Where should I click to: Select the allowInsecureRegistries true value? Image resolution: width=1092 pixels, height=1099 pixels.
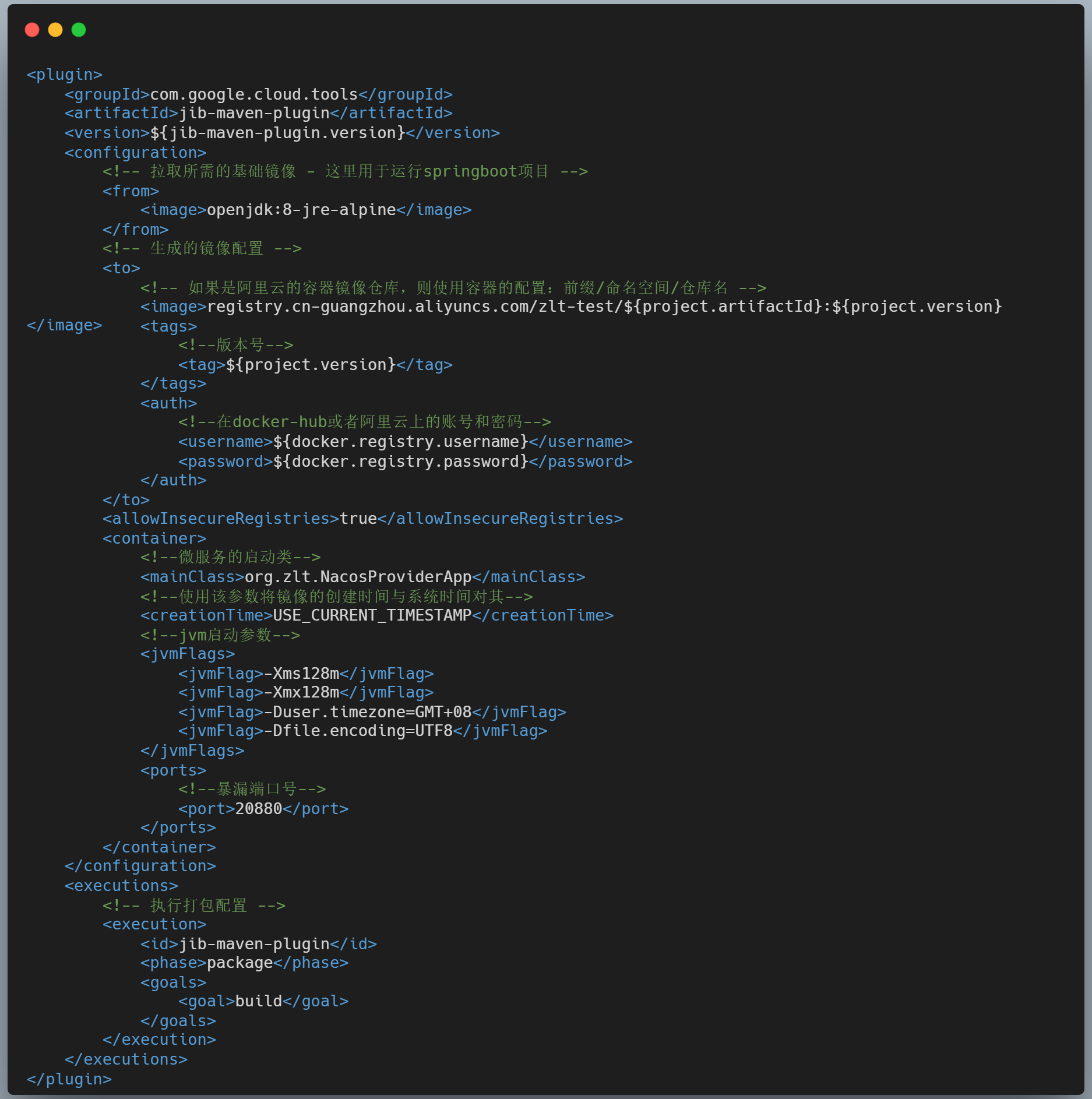click(359, 518)
